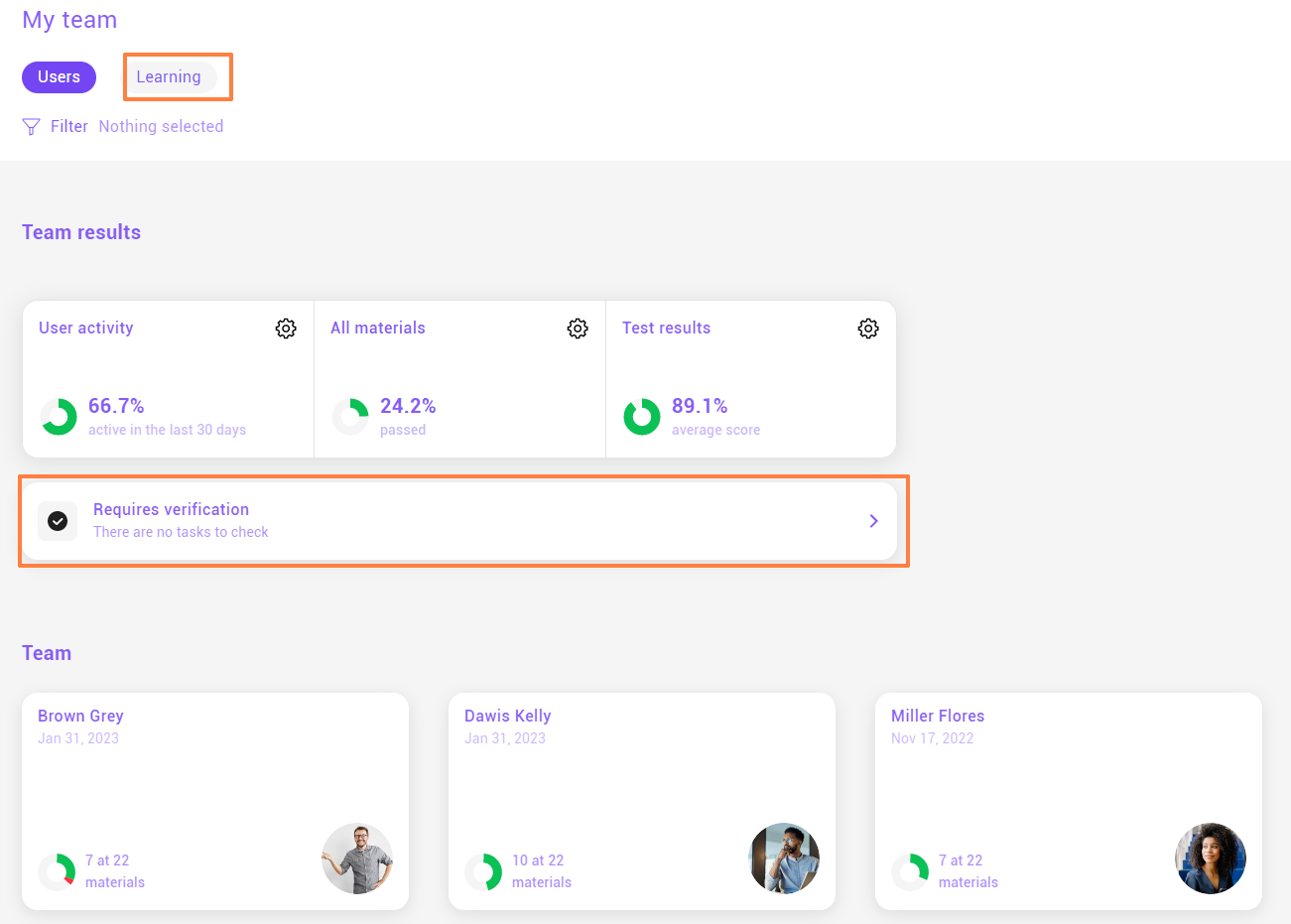Open Miller Flores' profile card
The height and width of the screenshot is (924, 1291).
point(1069,801)
